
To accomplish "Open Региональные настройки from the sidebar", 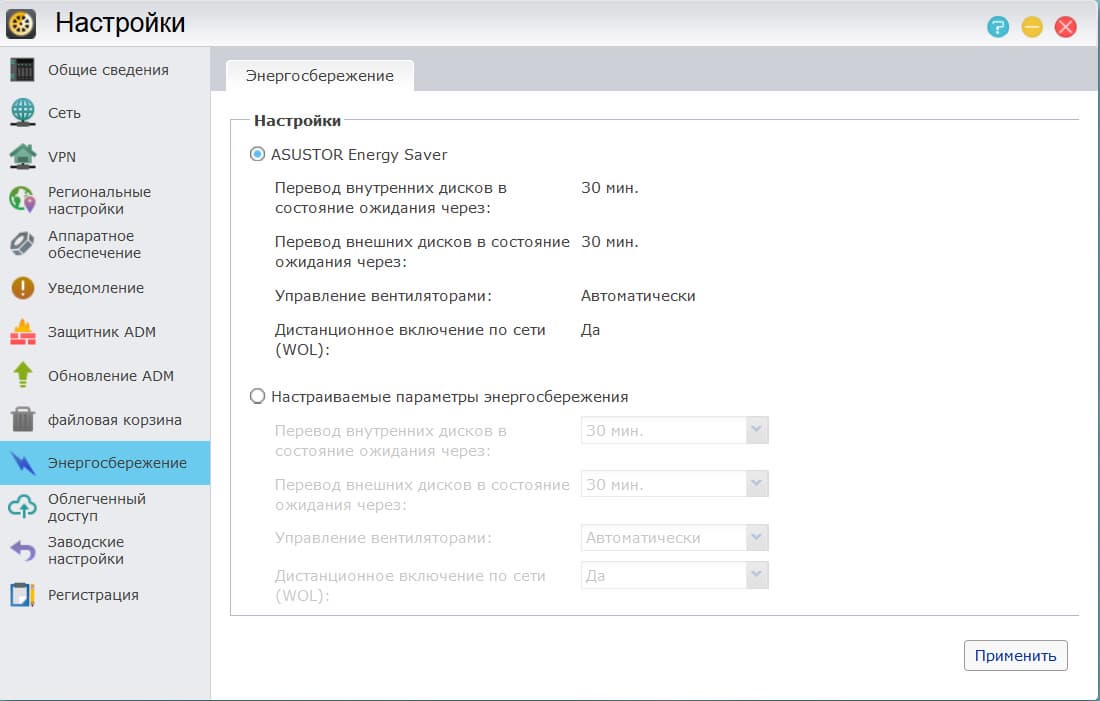I will (22, 199).
